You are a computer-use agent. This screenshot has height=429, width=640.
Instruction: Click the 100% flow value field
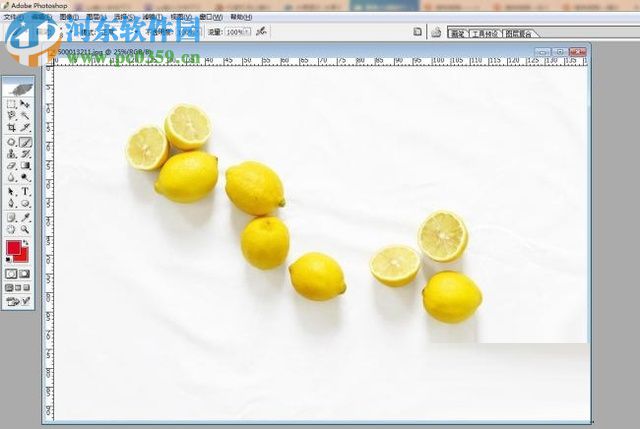tap(235, 32)
